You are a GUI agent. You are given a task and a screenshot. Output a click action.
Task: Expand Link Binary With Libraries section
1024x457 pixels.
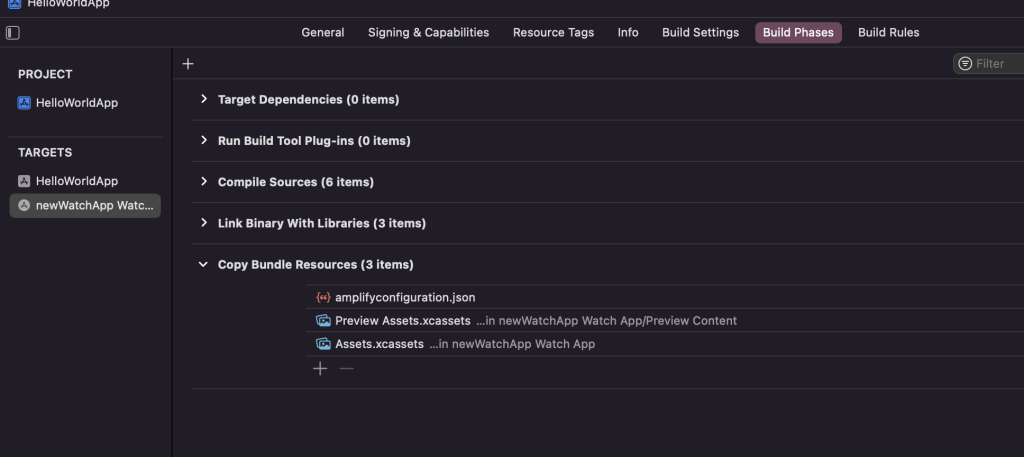(204, 223)
